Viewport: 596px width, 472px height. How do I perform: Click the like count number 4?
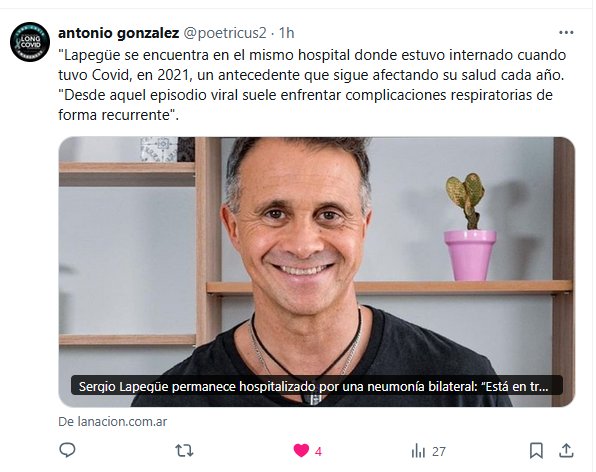point(318,451)
